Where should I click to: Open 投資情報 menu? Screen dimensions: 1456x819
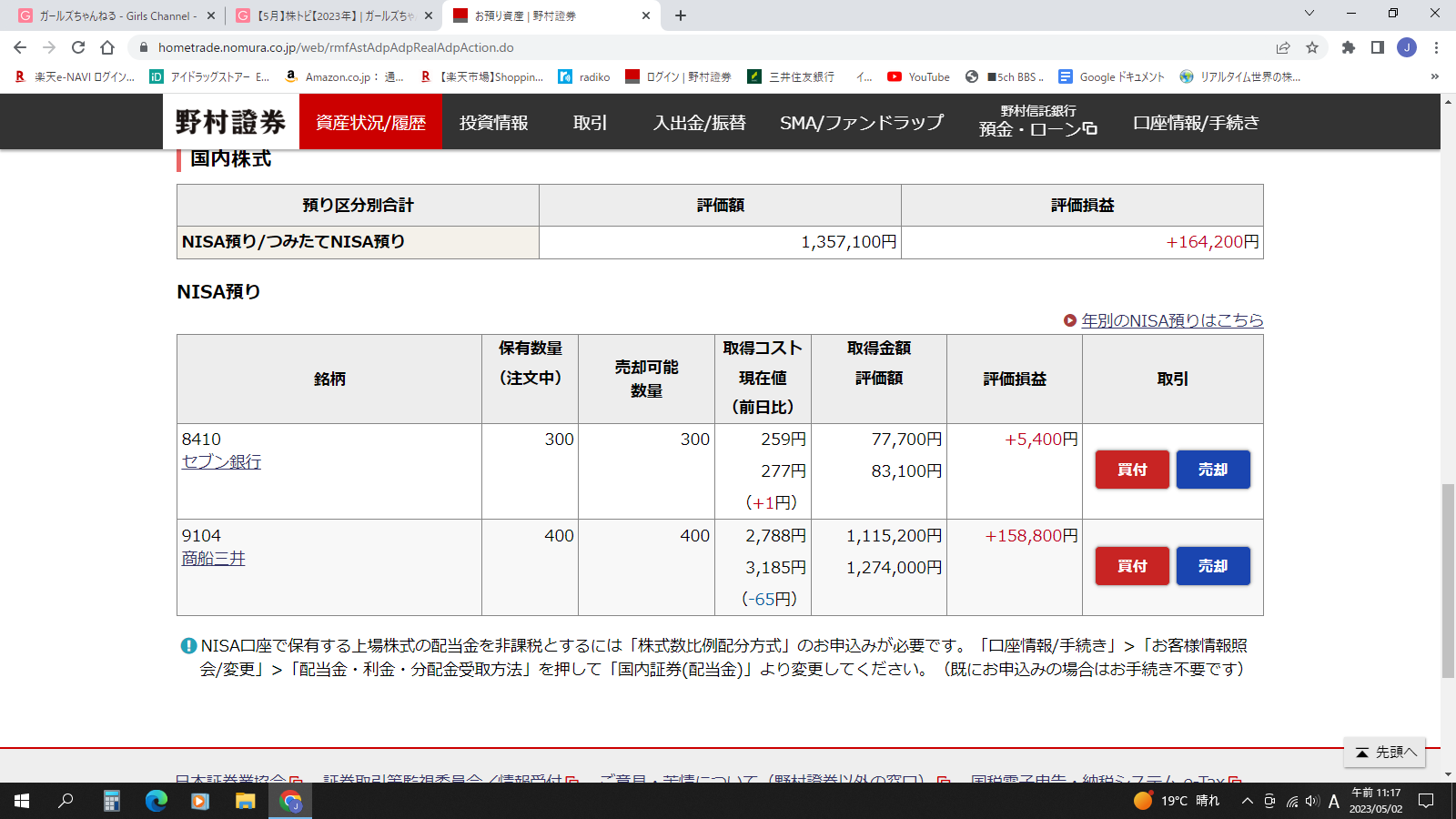[493, 122]
